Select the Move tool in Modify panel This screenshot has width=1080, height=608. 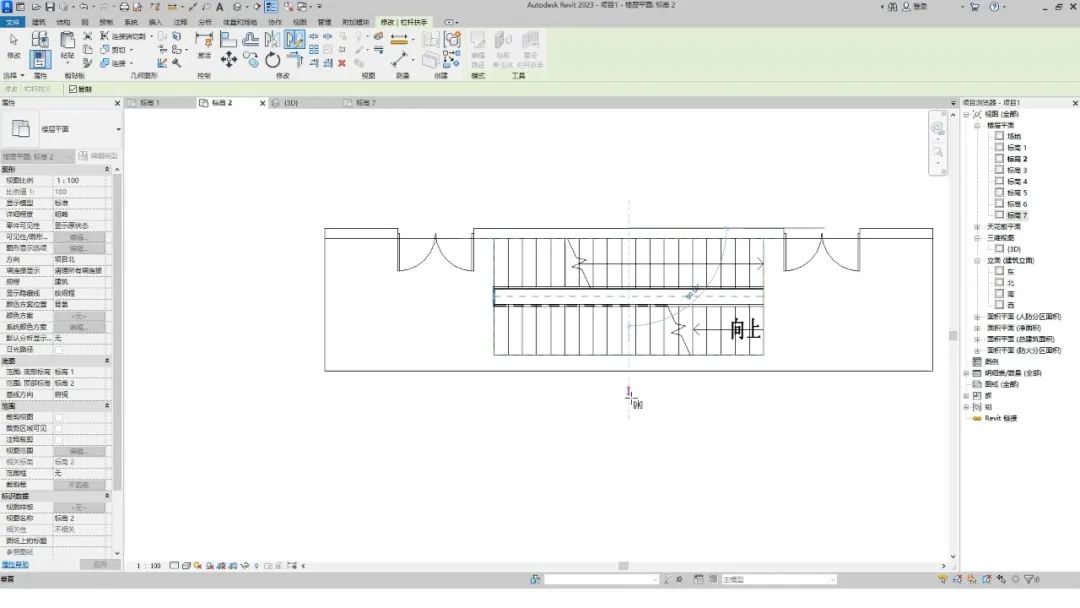click(x=229, y=60)
